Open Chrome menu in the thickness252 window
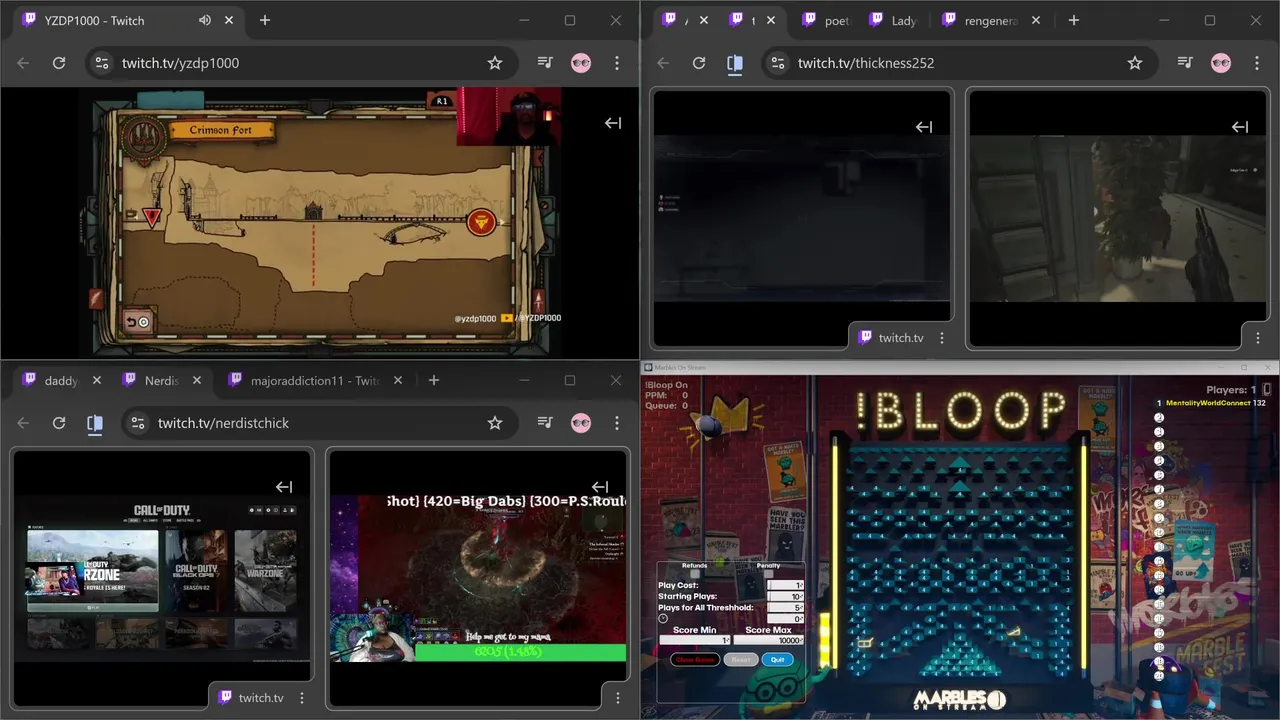This screenshot has height=720, width=1280. click(x=1257, y=63)
